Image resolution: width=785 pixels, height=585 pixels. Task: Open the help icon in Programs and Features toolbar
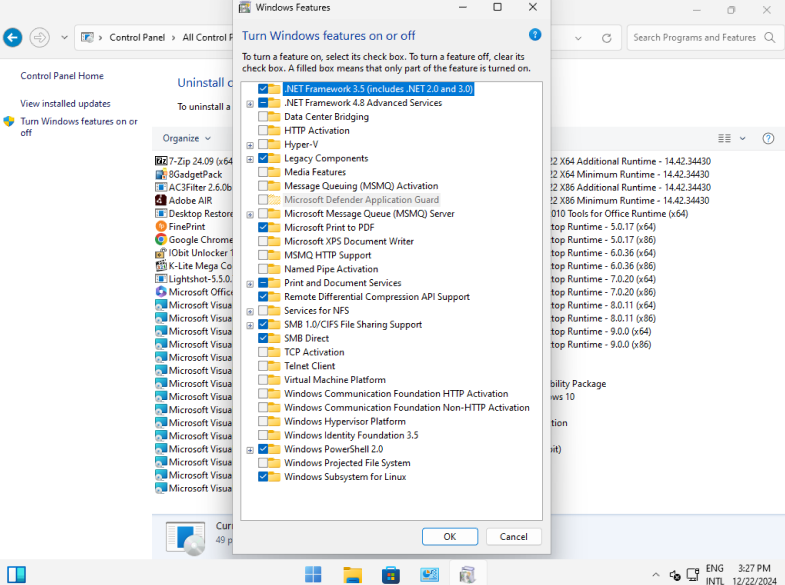click(x=768, y=139)
